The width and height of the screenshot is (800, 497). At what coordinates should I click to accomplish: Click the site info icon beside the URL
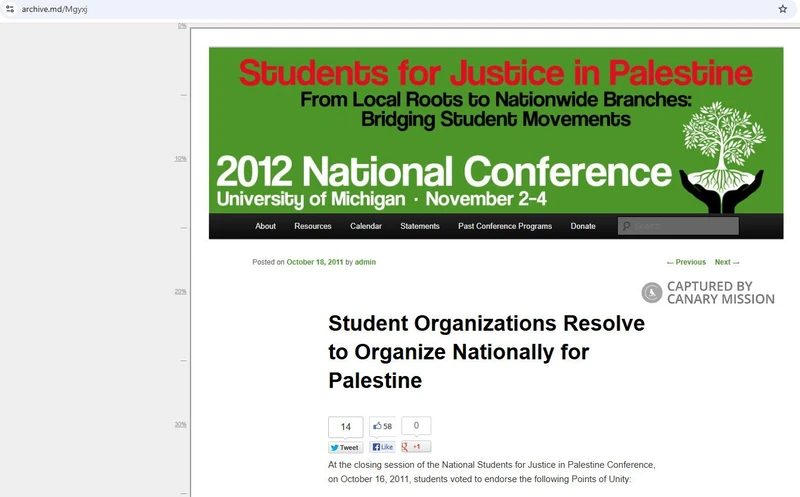point(10,9)
